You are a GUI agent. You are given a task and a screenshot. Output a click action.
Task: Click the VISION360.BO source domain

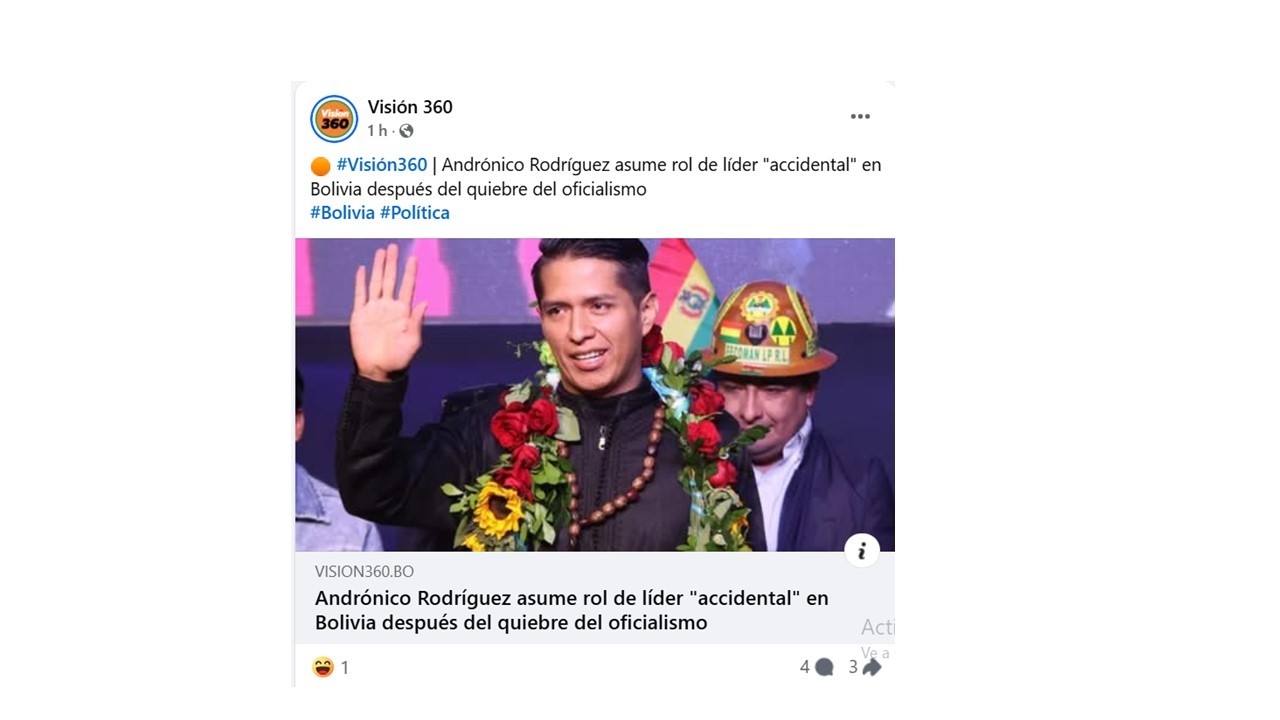364,572
